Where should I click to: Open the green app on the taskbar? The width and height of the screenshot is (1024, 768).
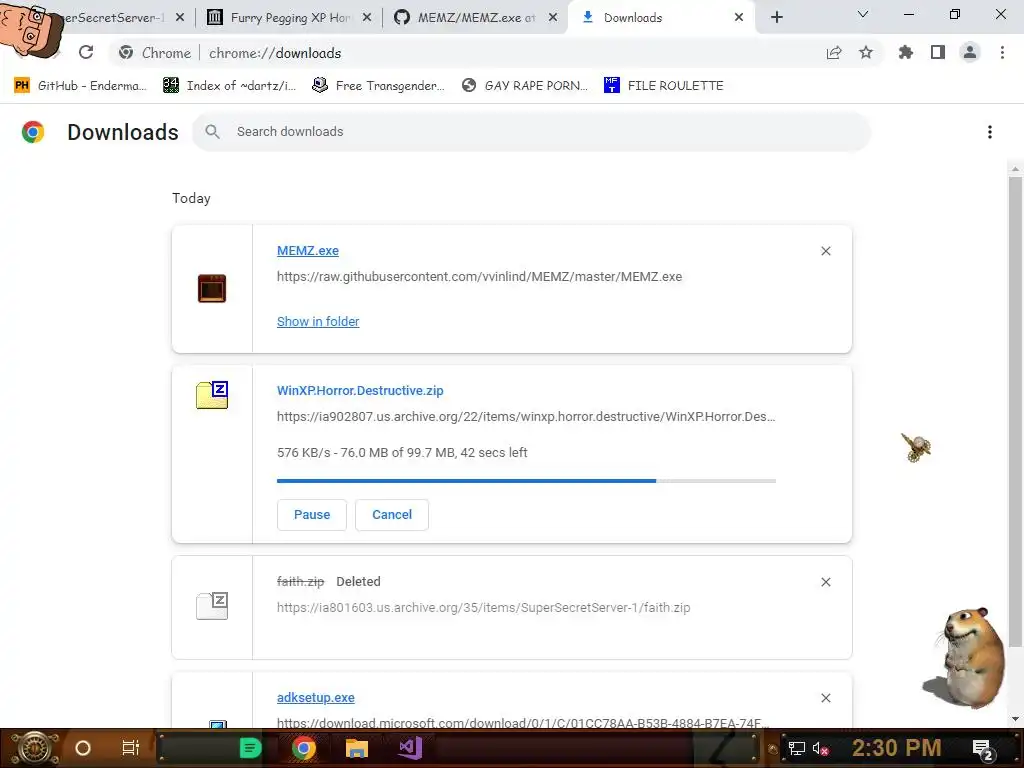tap(250, 748)
